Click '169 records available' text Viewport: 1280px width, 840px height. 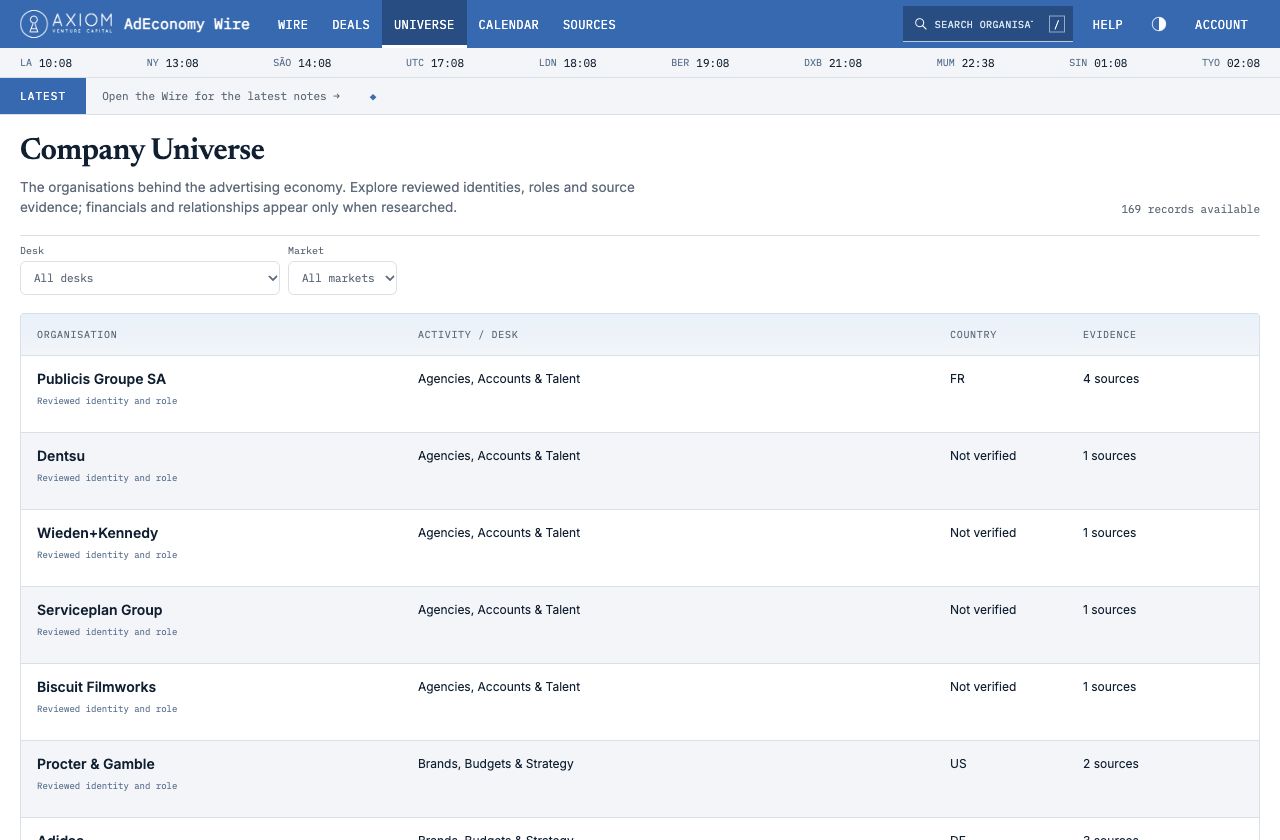1190,209
